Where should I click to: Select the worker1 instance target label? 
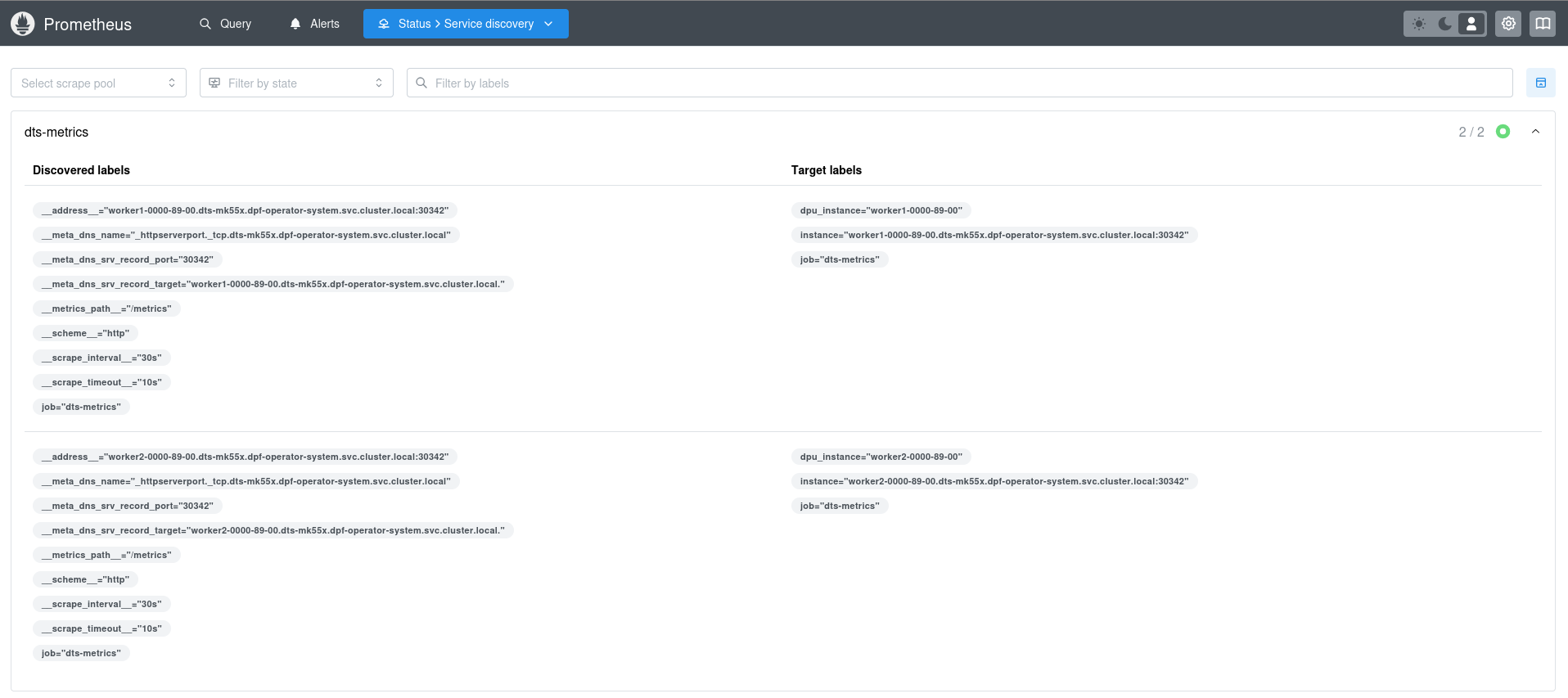point(994,235)
